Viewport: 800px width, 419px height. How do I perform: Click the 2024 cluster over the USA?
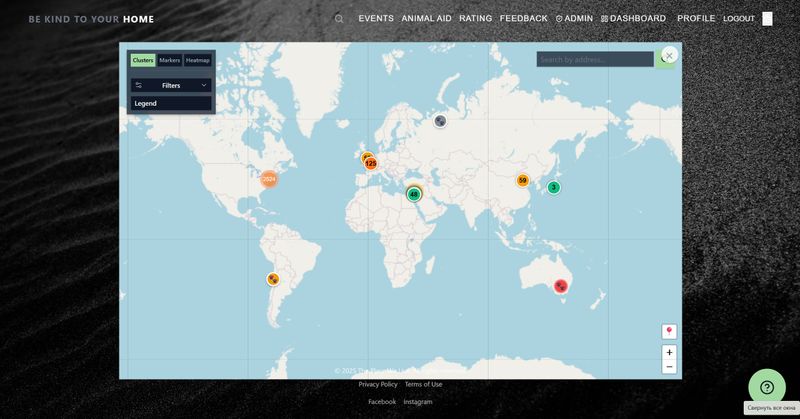tap(269, 179)
